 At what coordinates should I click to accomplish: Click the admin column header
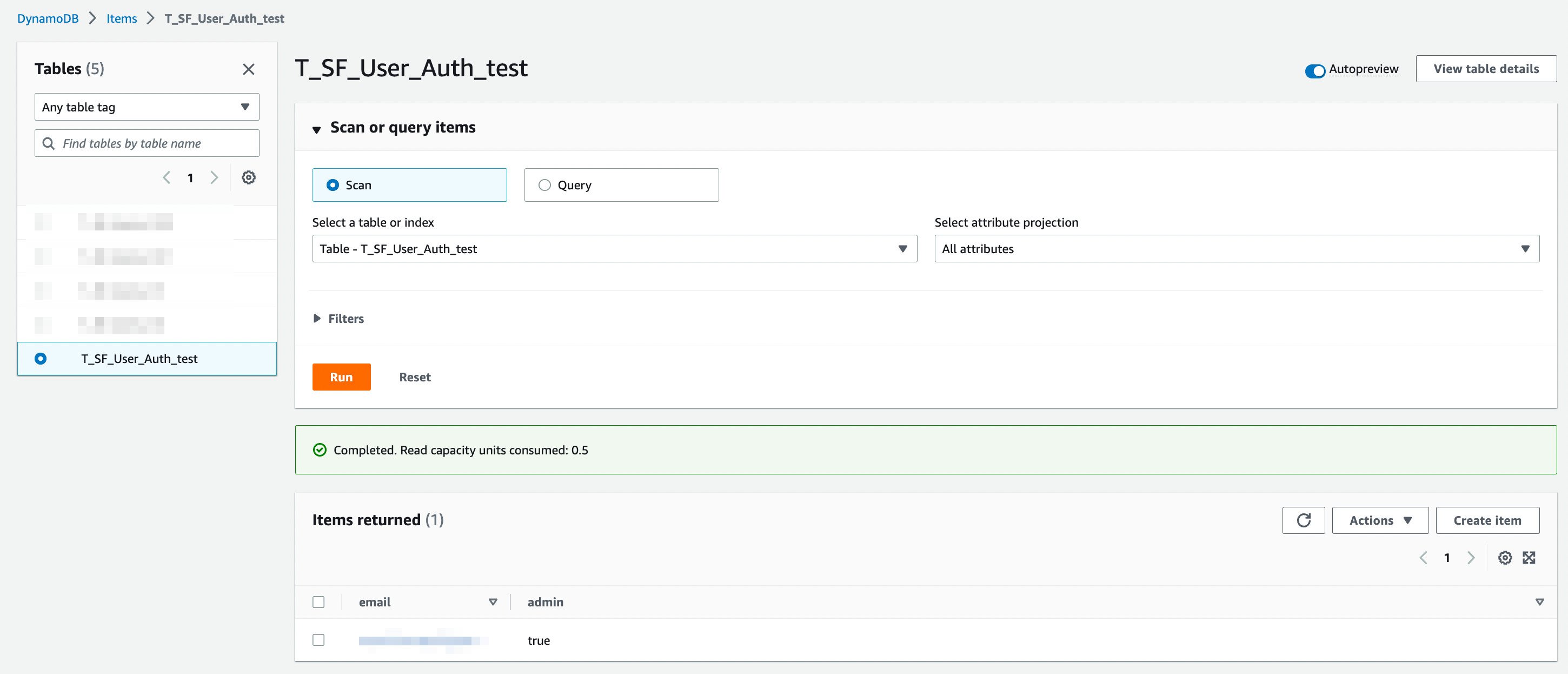point(545,602)
